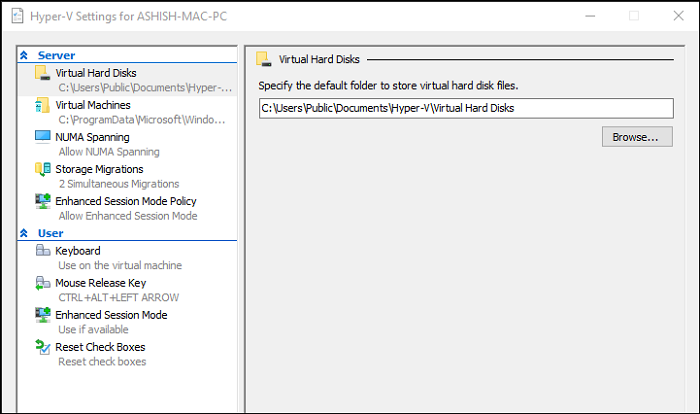
Task: Collapse the User section chevron
Action: tap(24, 233)
